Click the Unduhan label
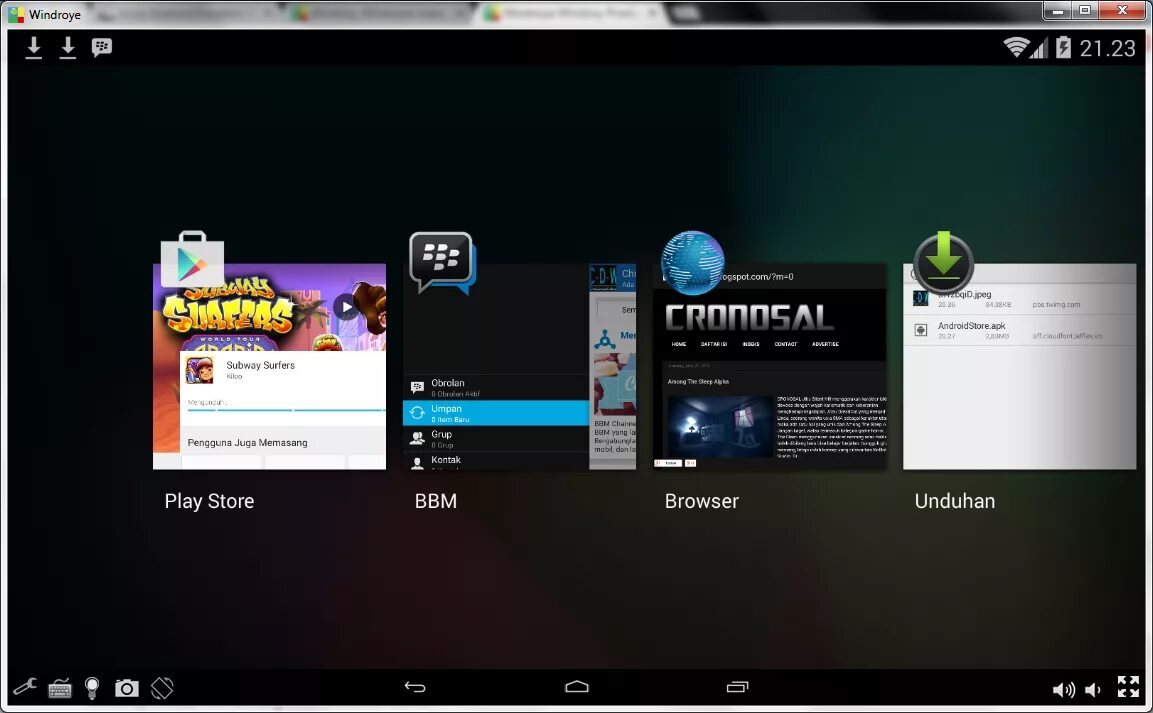1153x713 pixels. (x=954, y=501)
